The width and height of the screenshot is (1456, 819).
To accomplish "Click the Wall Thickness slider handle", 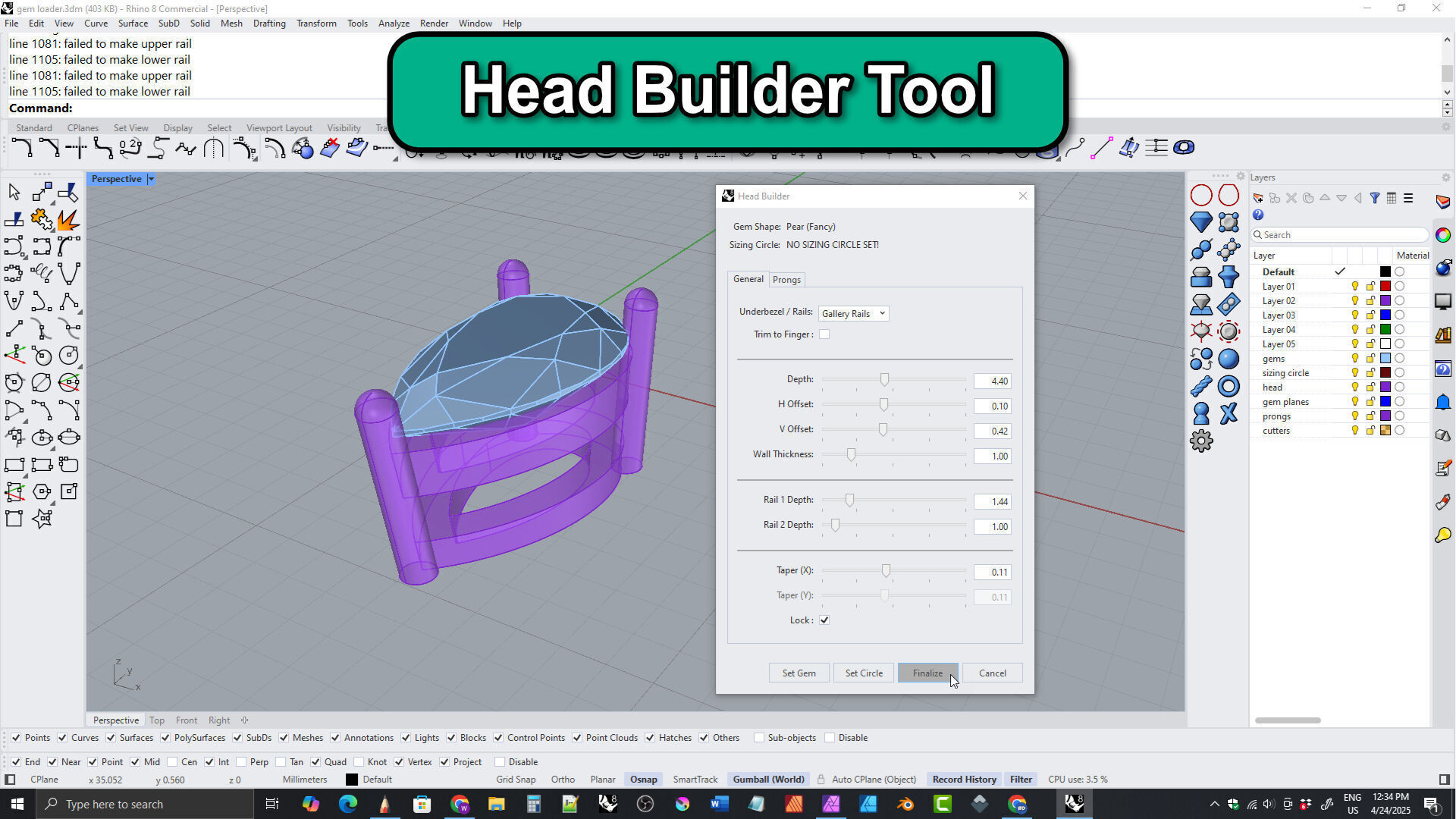I will [851, 454].
